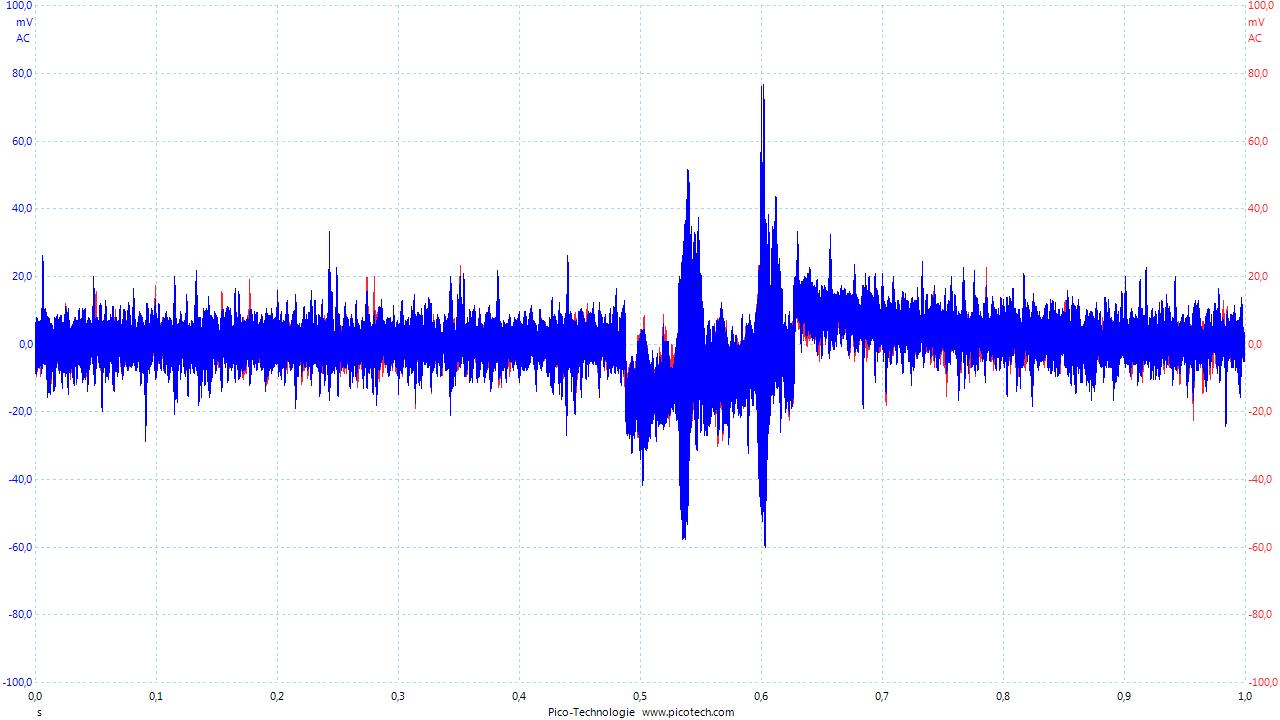
Task: Click the blue left axis label -80,0
Action: 20,614
